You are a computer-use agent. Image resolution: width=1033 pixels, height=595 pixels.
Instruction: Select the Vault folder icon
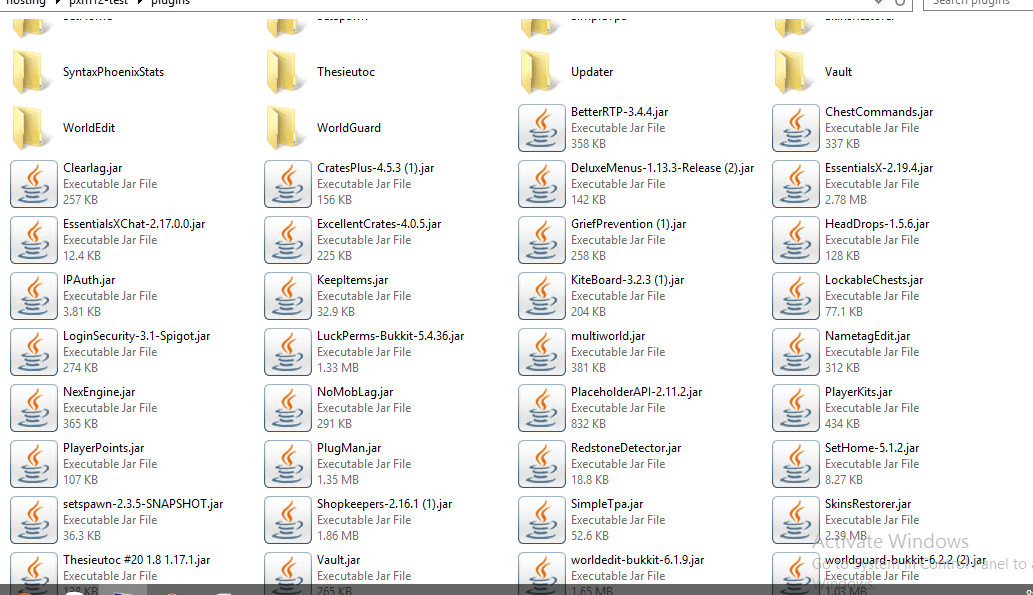(x=794, y=72)
